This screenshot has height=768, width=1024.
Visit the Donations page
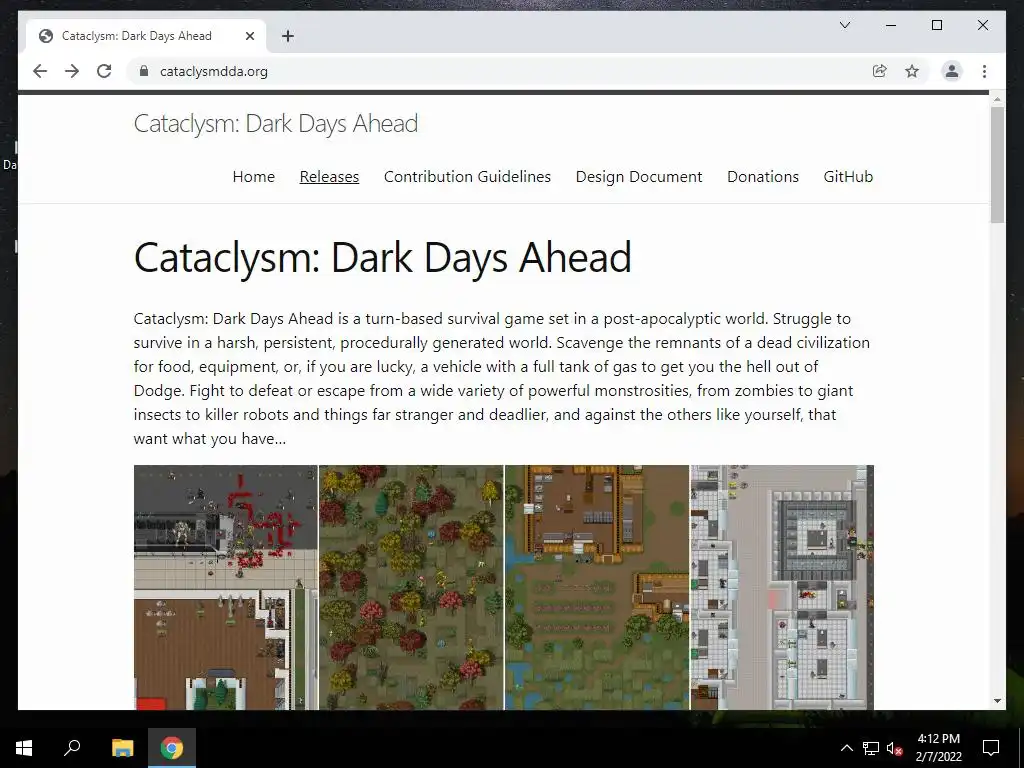coord(763,176)
